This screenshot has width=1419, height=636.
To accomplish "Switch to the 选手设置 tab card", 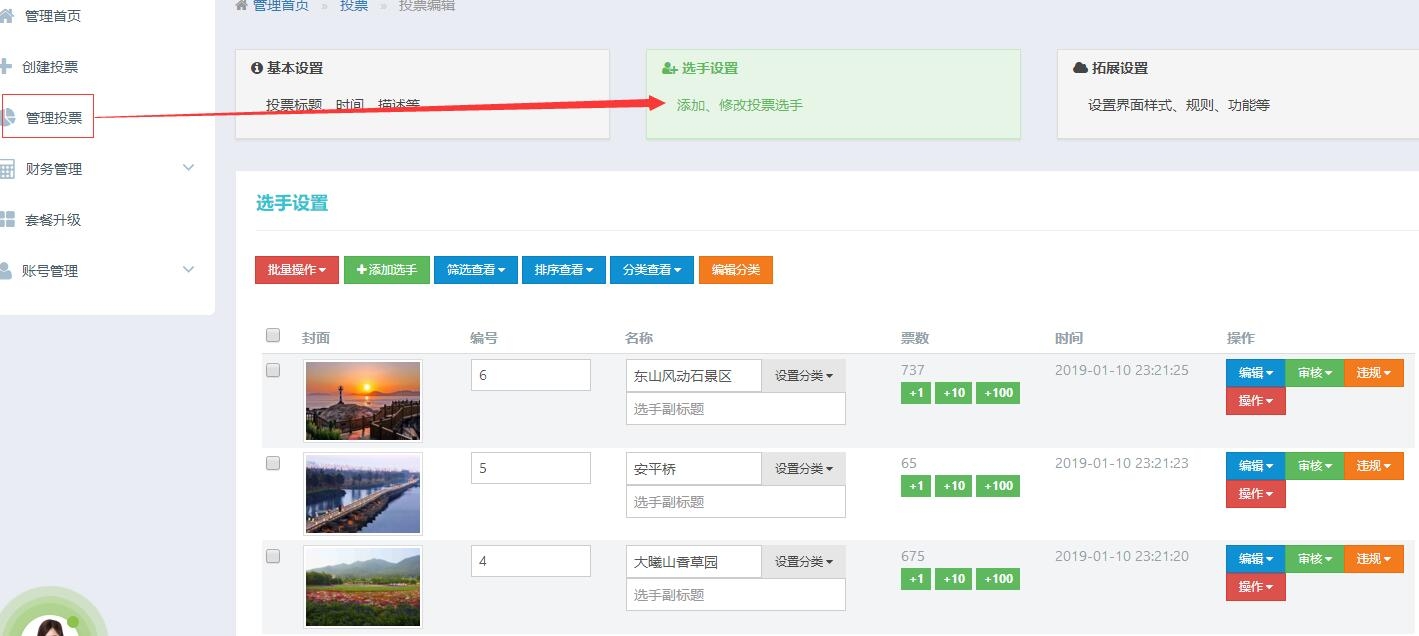I will pos(832,93).
